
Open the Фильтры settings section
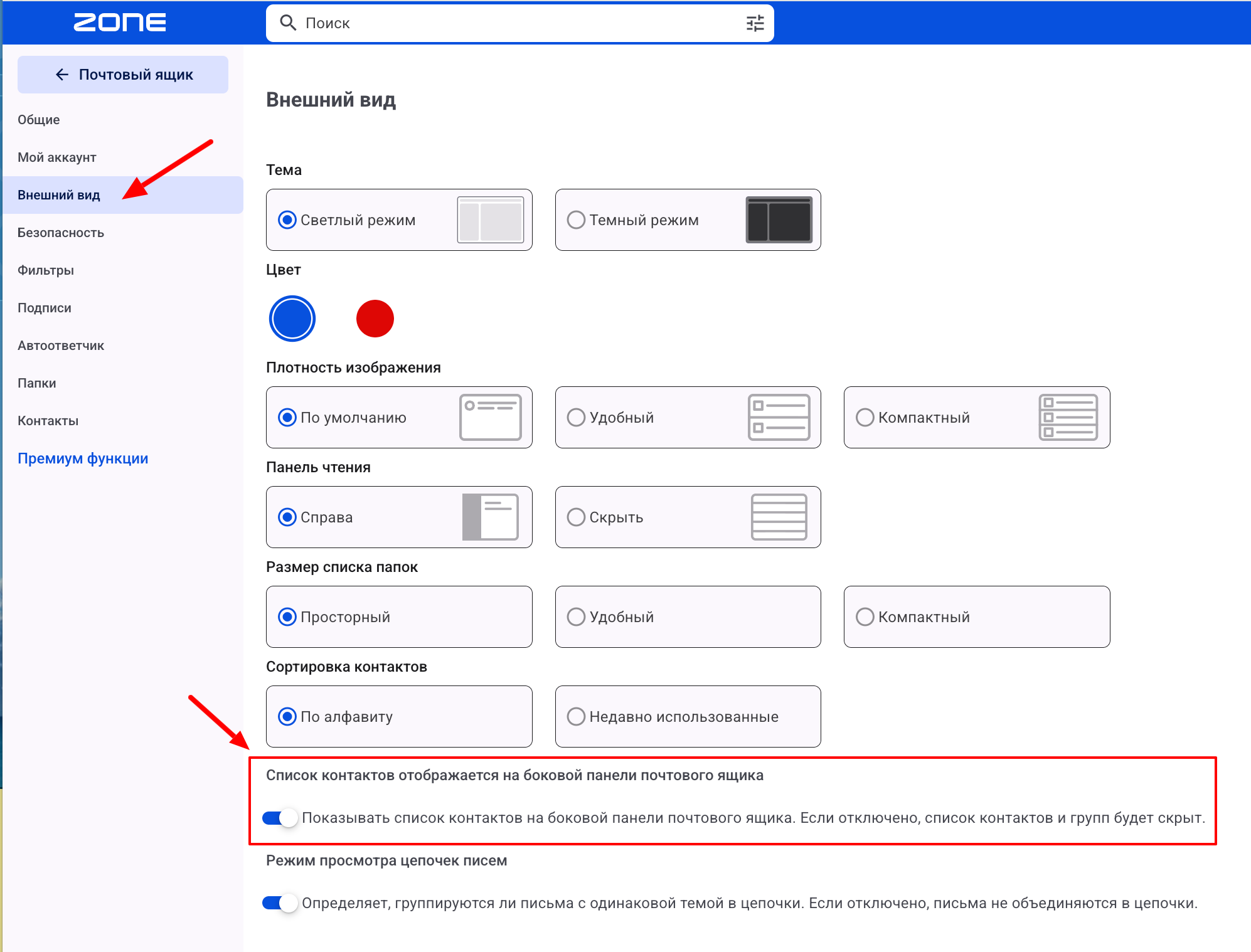(x=46, y=270)
